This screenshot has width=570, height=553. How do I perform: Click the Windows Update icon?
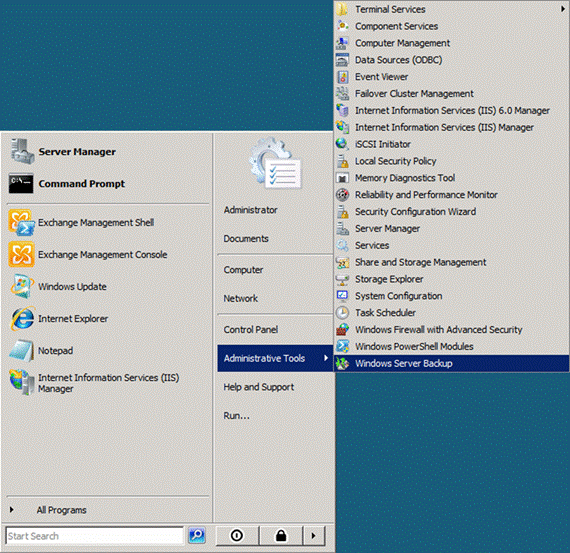point(22,286)
